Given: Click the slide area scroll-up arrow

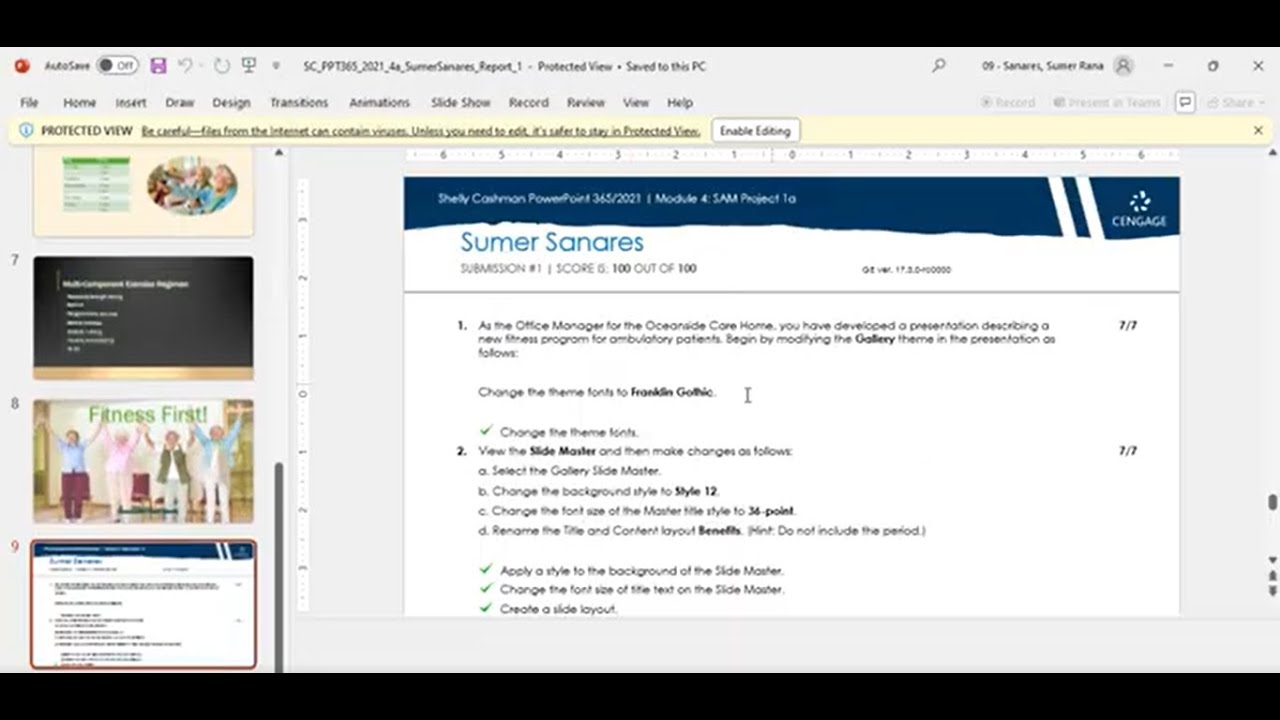Looking at the screenshot, I should tap(1272, 153).
